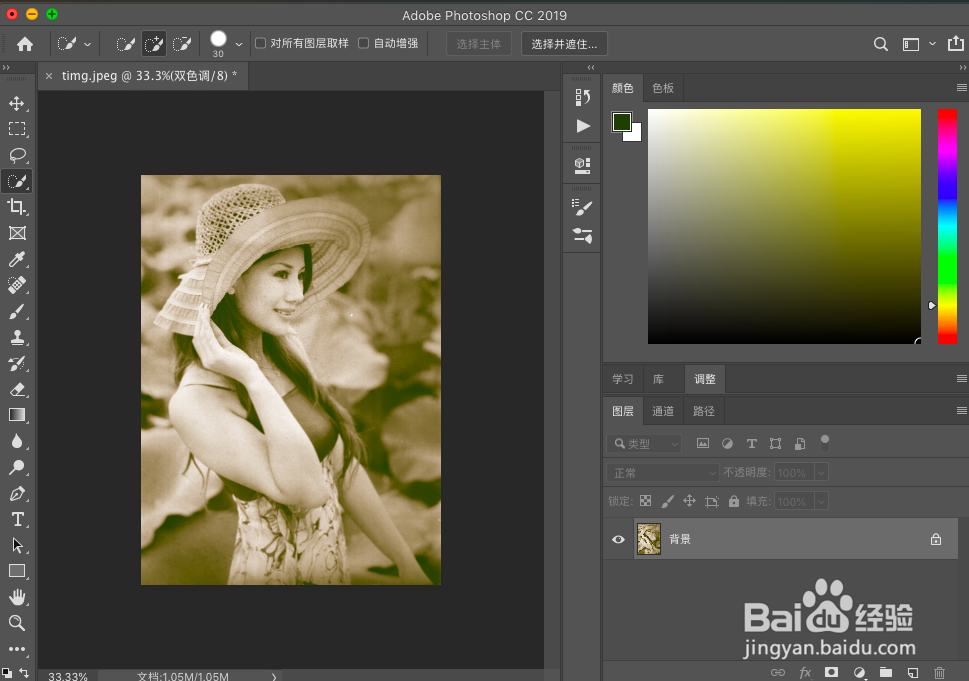Open the History panel icon
This screenshot has width=969, height=681.
582,97
